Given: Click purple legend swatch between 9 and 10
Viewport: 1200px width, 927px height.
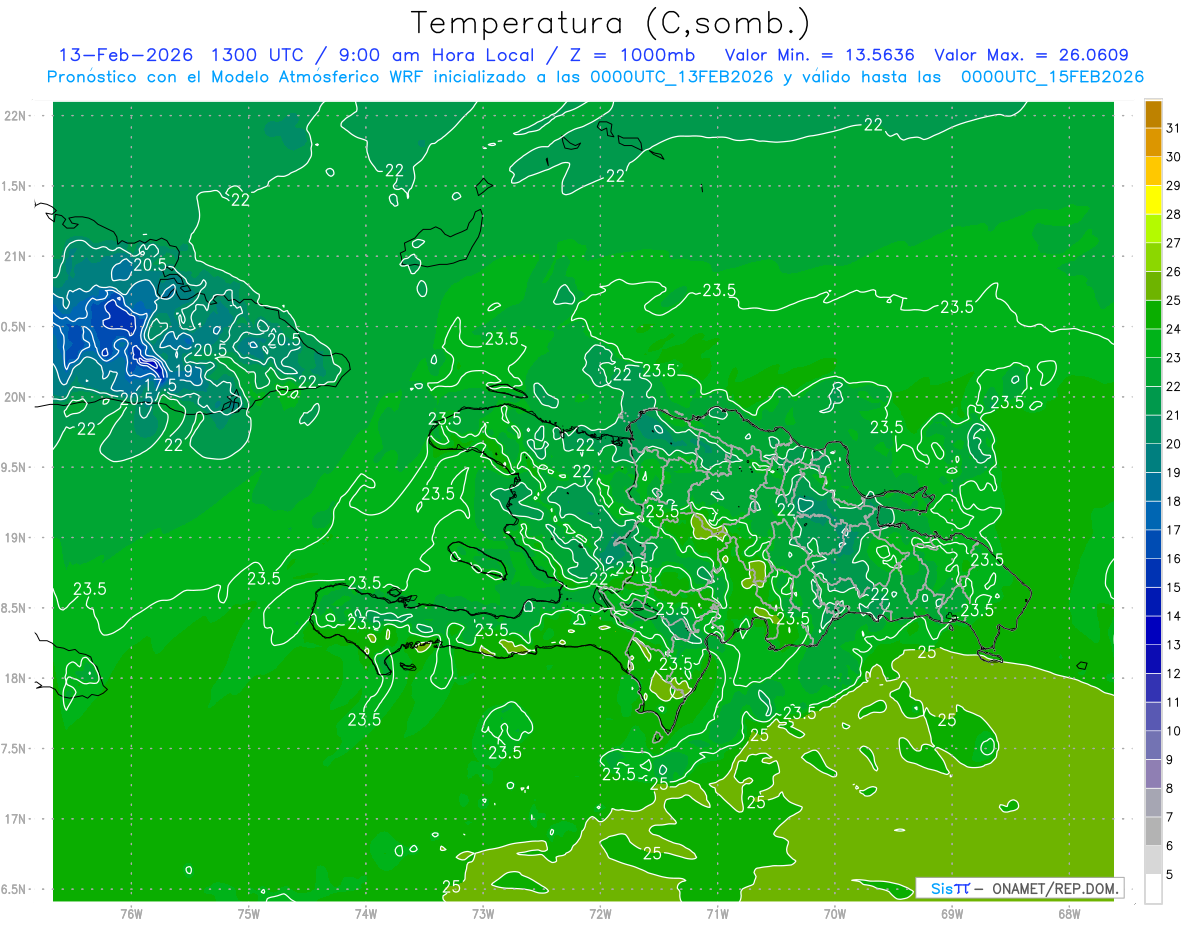Looking at the screenshot, I should pyautogui.click(x=1153, y=746).
